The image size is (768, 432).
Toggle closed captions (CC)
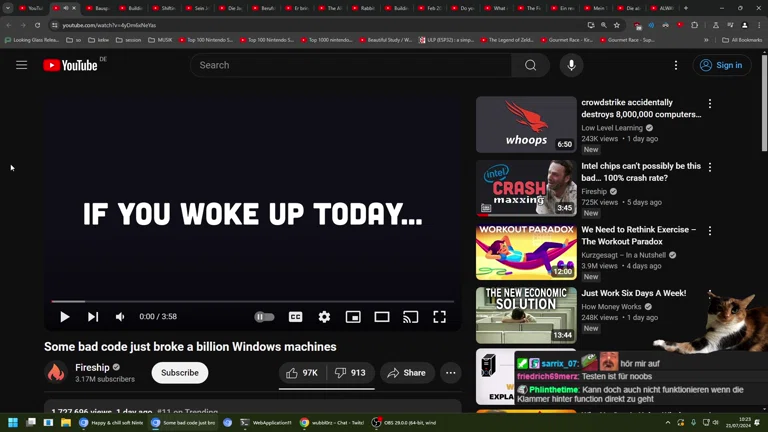click(295, 317)
